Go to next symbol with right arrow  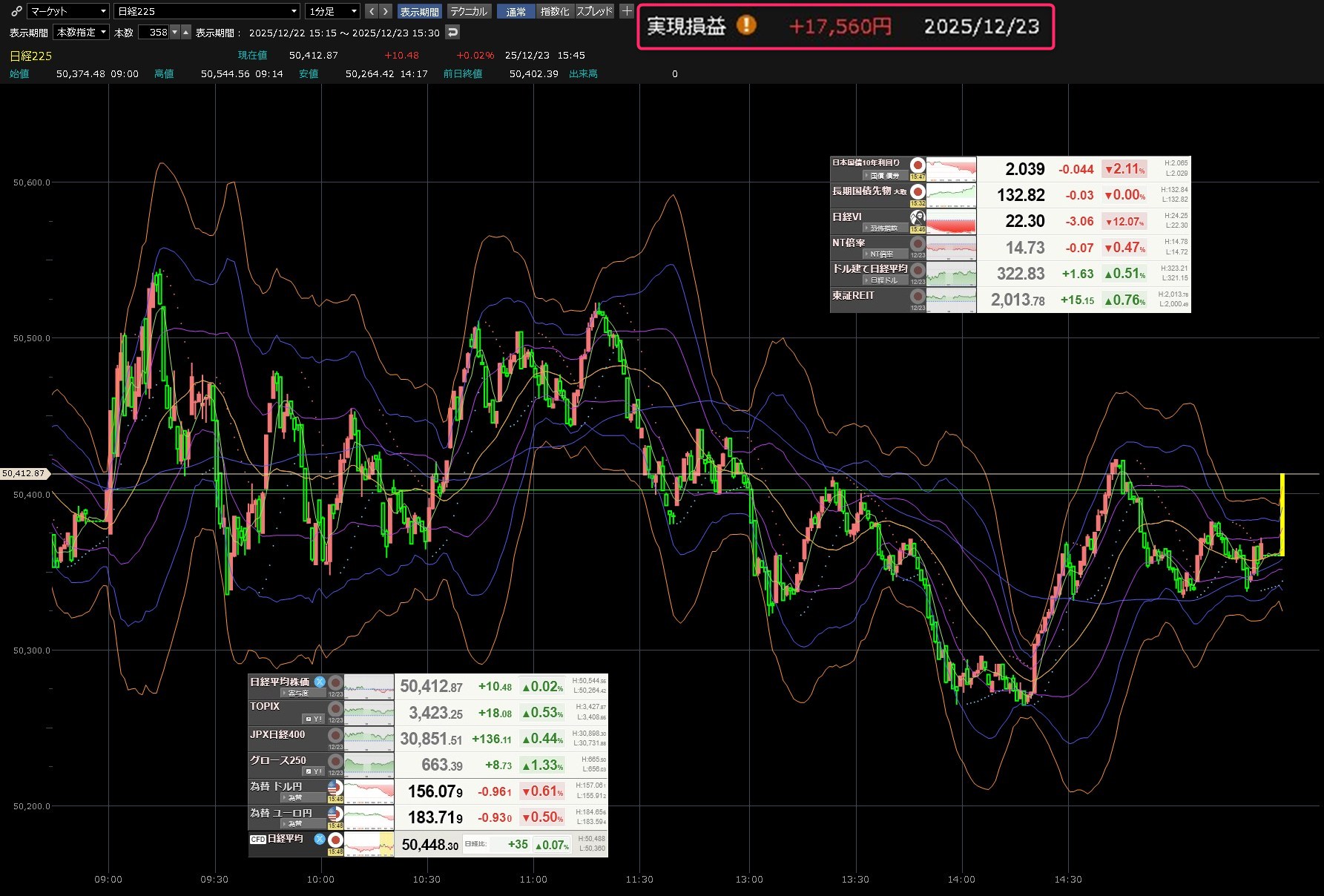386,11
